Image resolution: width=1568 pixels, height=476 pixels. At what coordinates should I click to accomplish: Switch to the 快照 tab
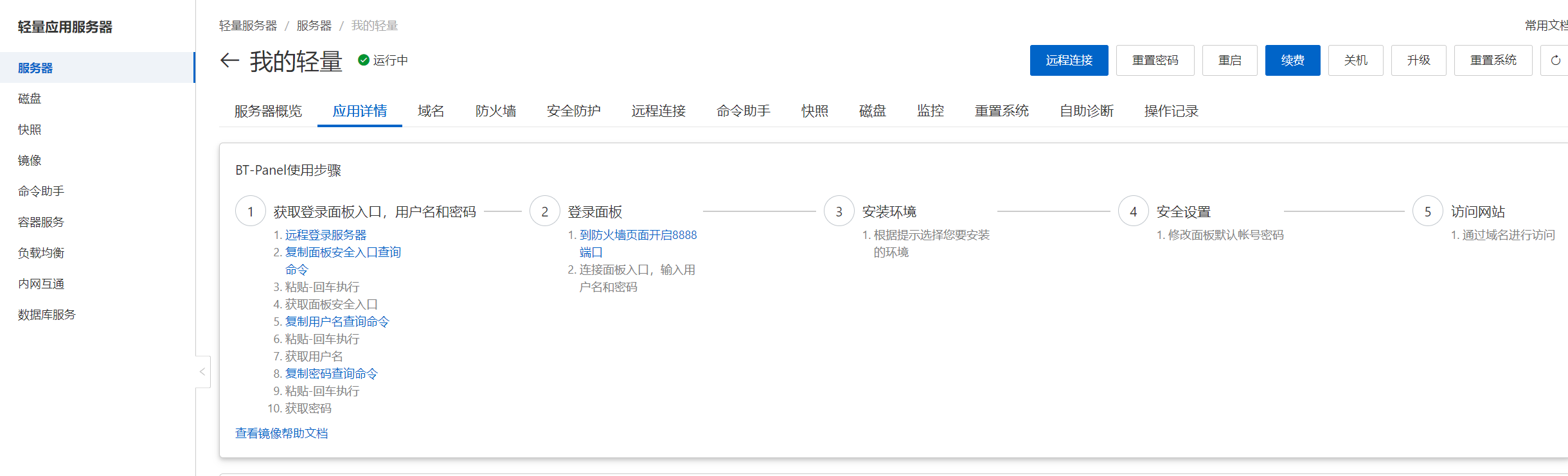click(x=814, y=111)
